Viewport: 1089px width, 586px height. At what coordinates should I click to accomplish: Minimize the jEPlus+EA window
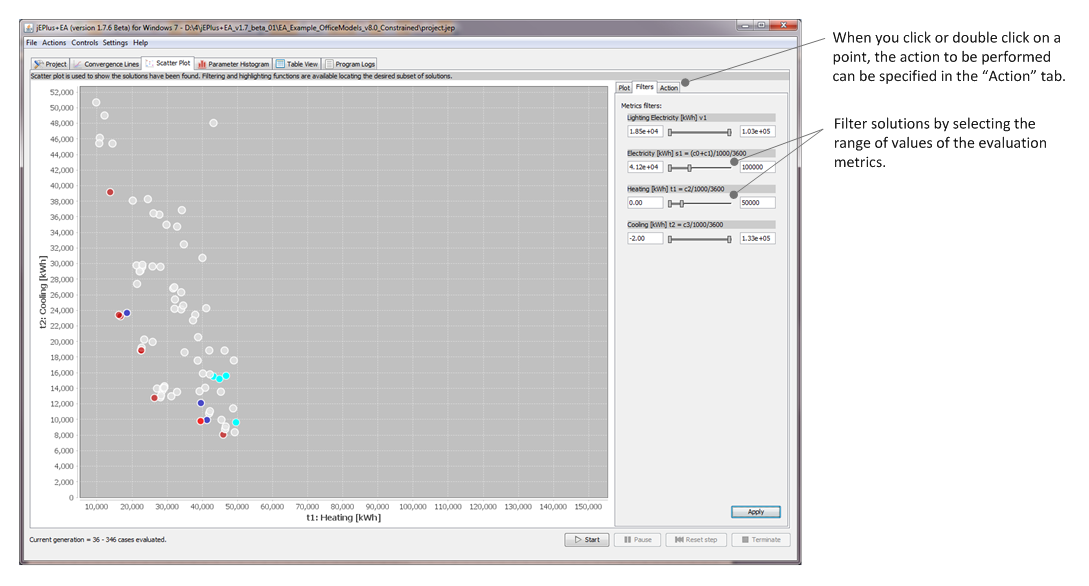[x=745, y=26]
